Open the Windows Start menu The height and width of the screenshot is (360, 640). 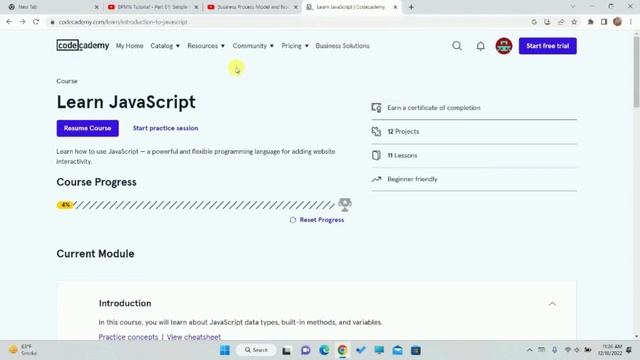[224, 350]
